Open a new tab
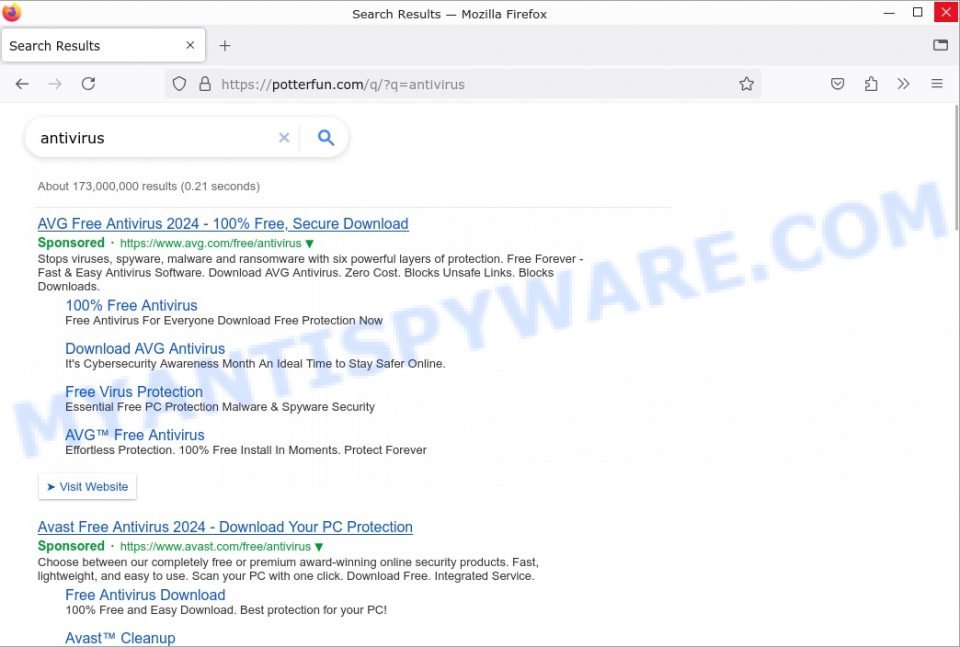 coord(225,46)
